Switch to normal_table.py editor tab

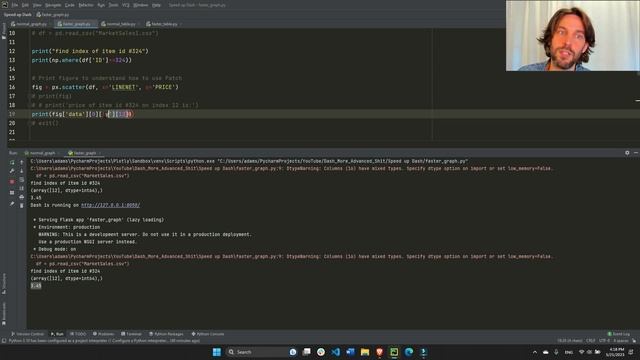click(x=120, y=24)
